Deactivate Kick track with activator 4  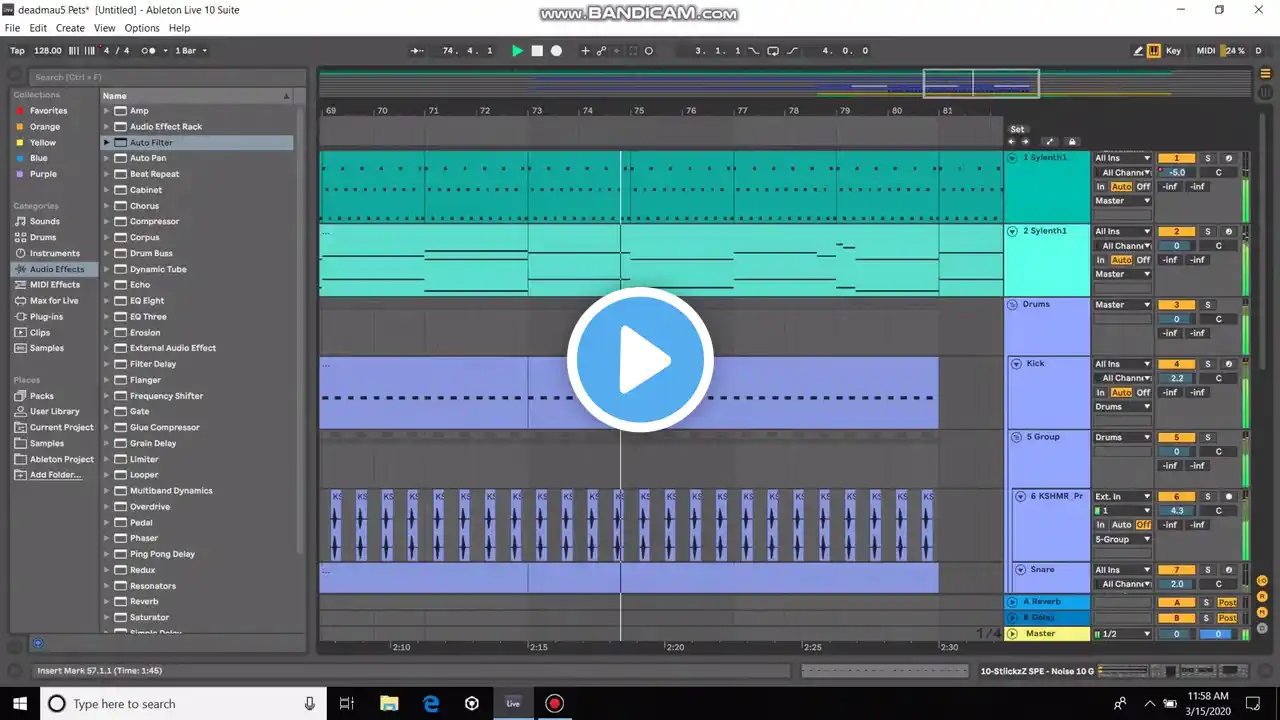coord(1177,364)
